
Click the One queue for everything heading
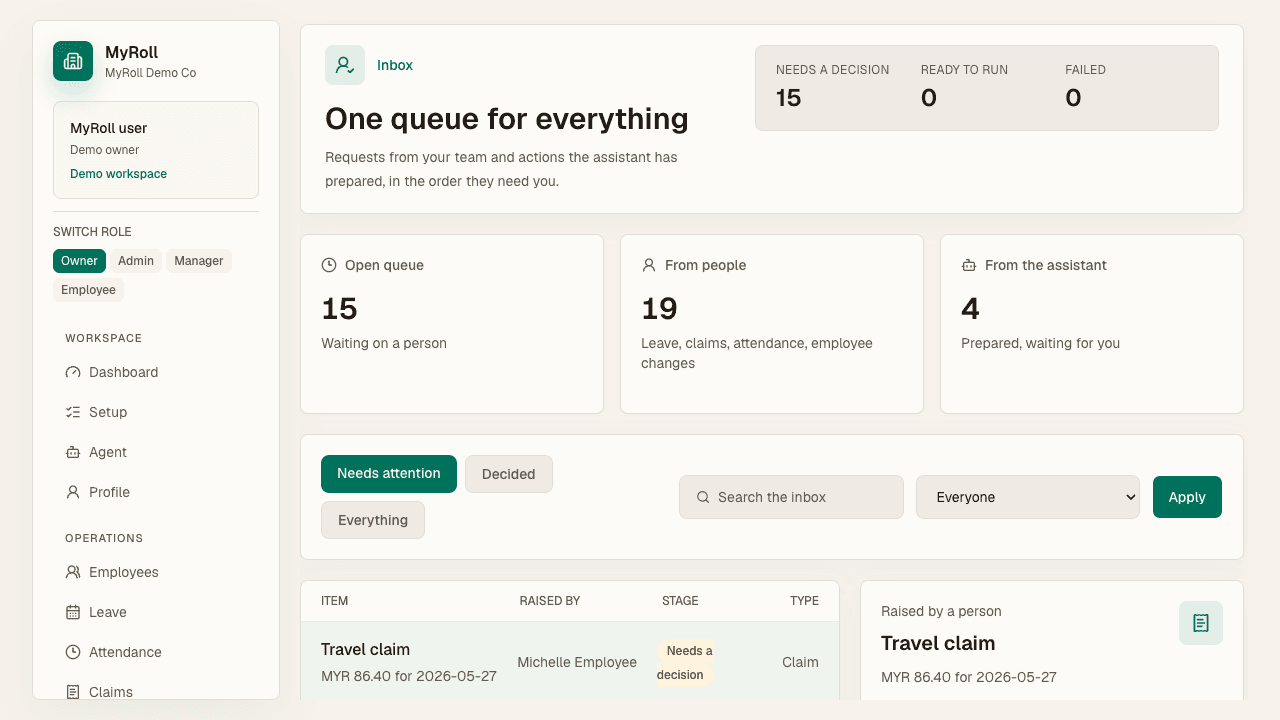[507, 119]
